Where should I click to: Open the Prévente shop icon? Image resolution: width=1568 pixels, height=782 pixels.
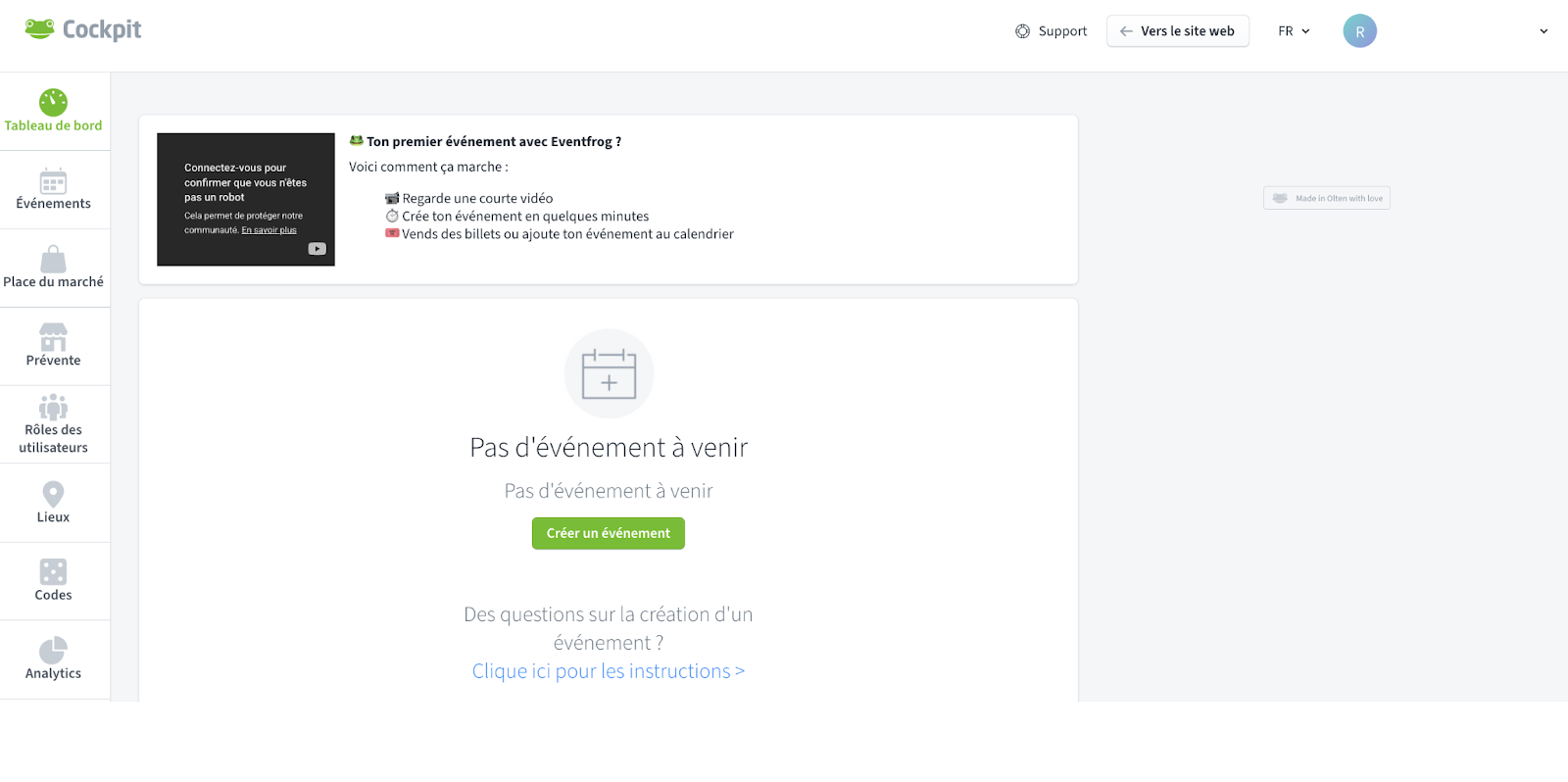(53, 337)
